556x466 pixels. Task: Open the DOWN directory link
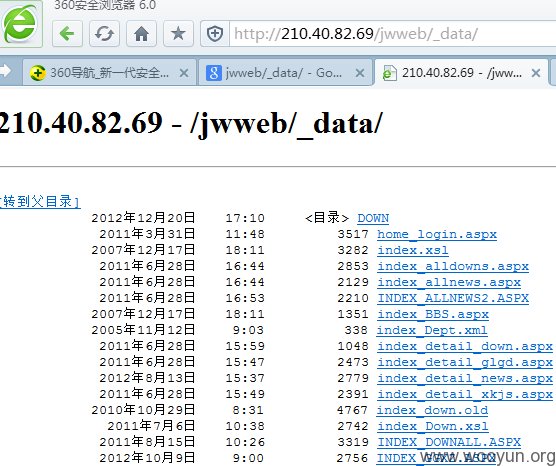point(373,218)
